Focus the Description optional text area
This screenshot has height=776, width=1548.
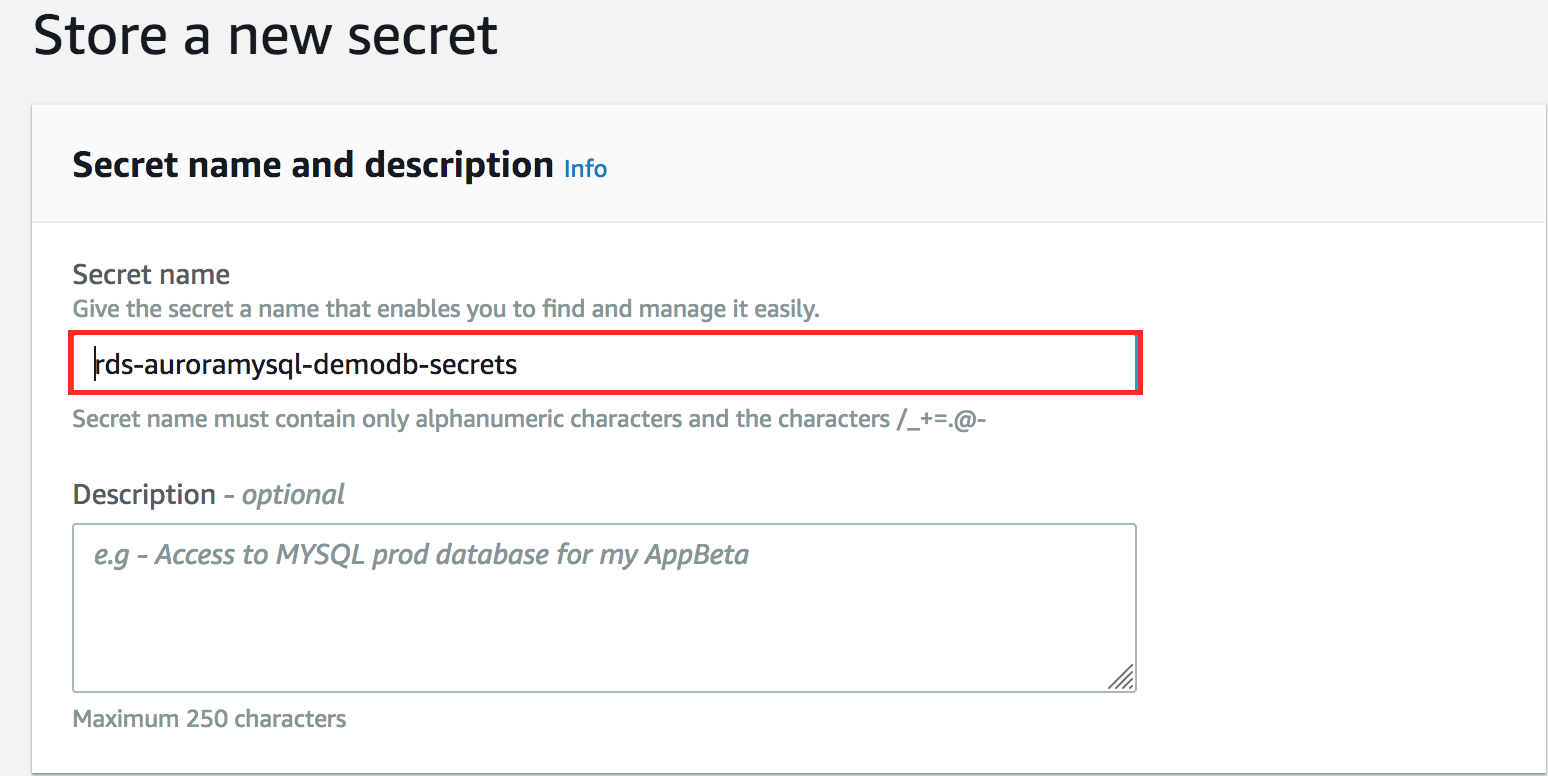click(605, 608)
